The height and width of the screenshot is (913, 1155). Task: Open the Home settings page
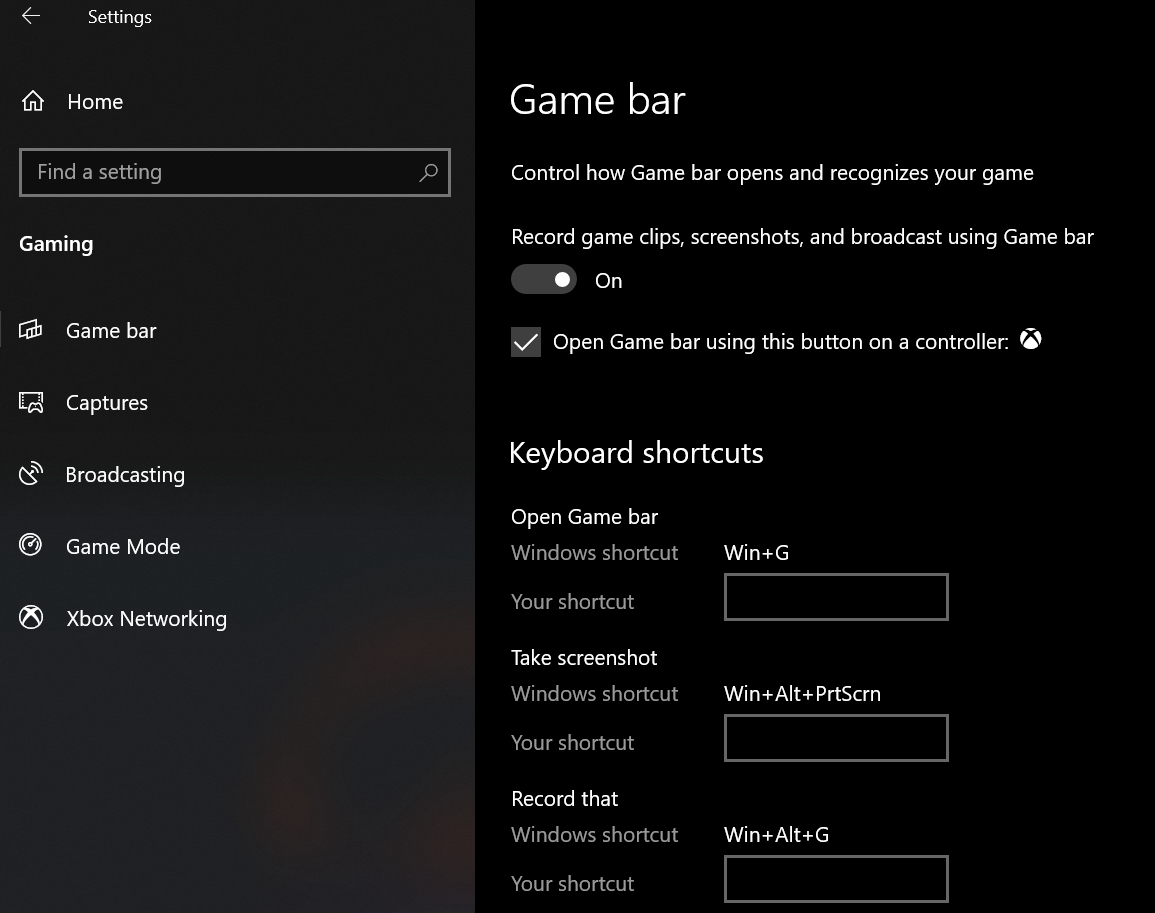(x=94, y=102)
